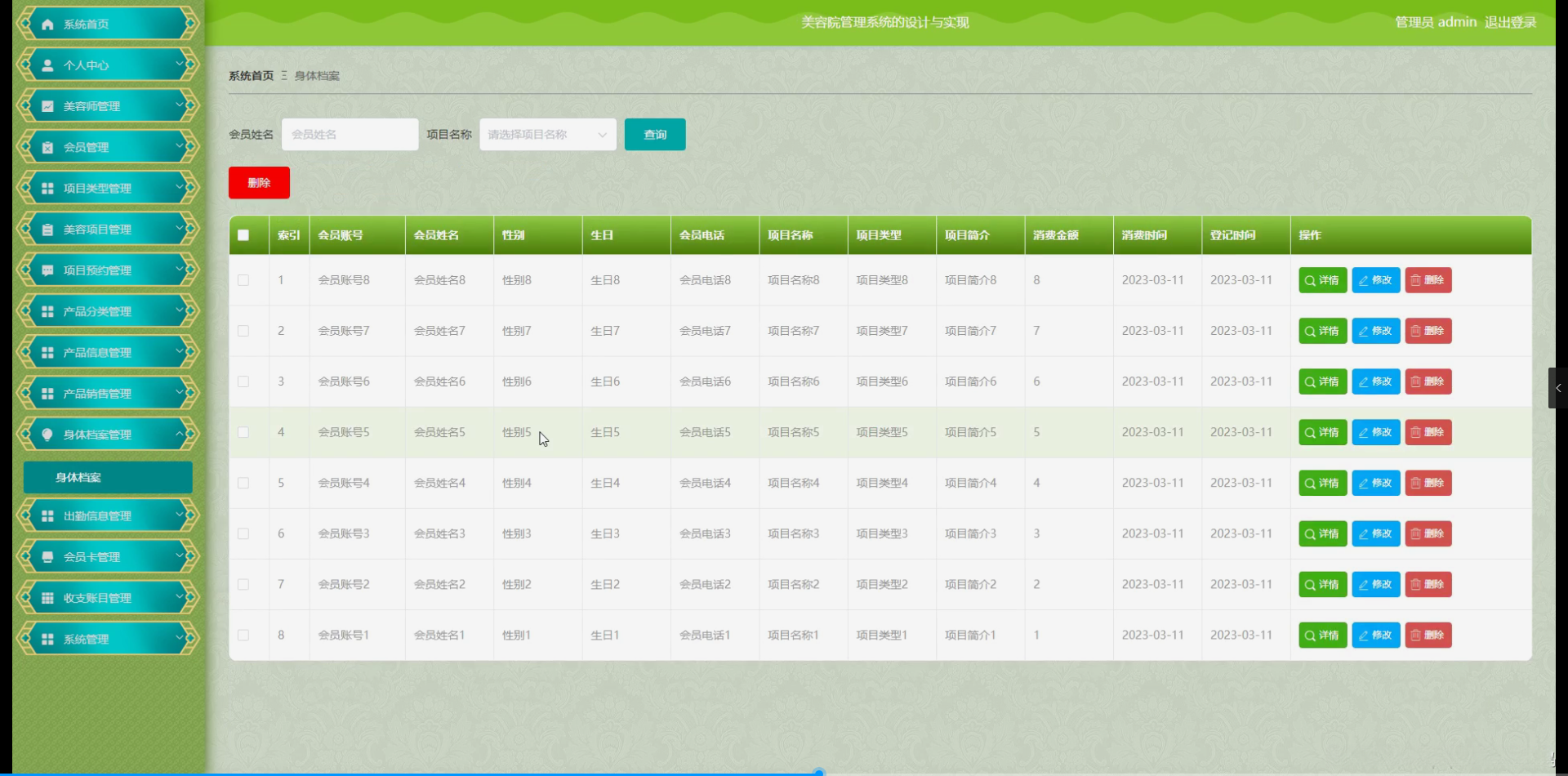Expand the 项目预约管理 menu chevron

180,269
